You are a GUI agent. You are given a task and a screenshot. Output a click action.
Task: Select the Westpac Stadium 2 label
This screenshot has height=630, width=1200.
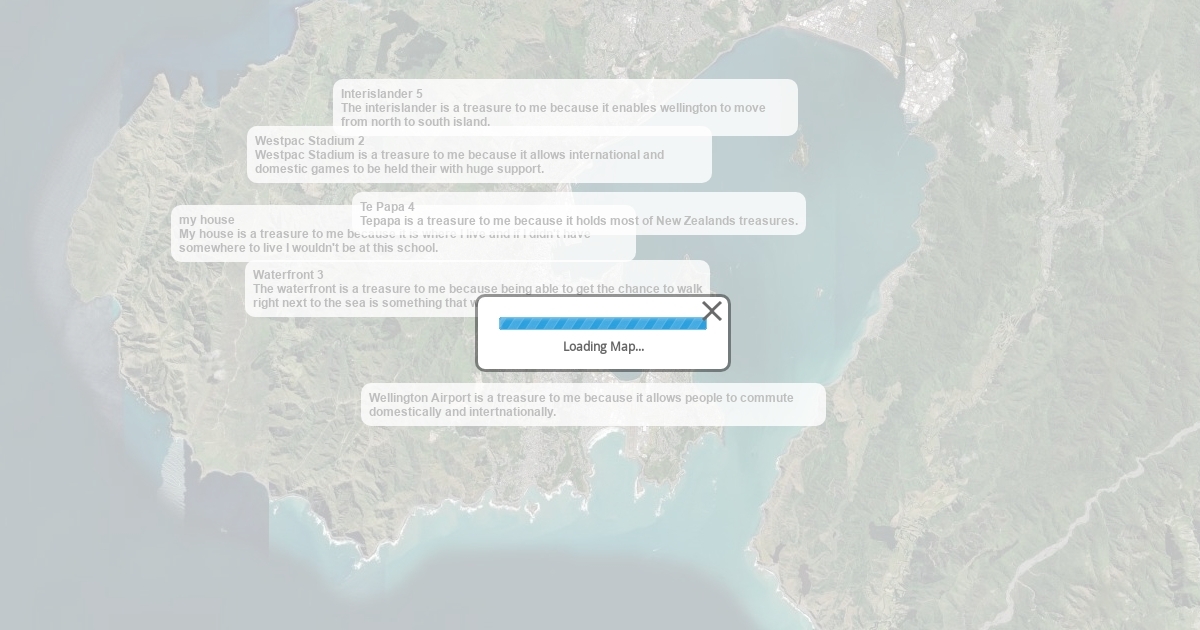click(x=479, y=154)
